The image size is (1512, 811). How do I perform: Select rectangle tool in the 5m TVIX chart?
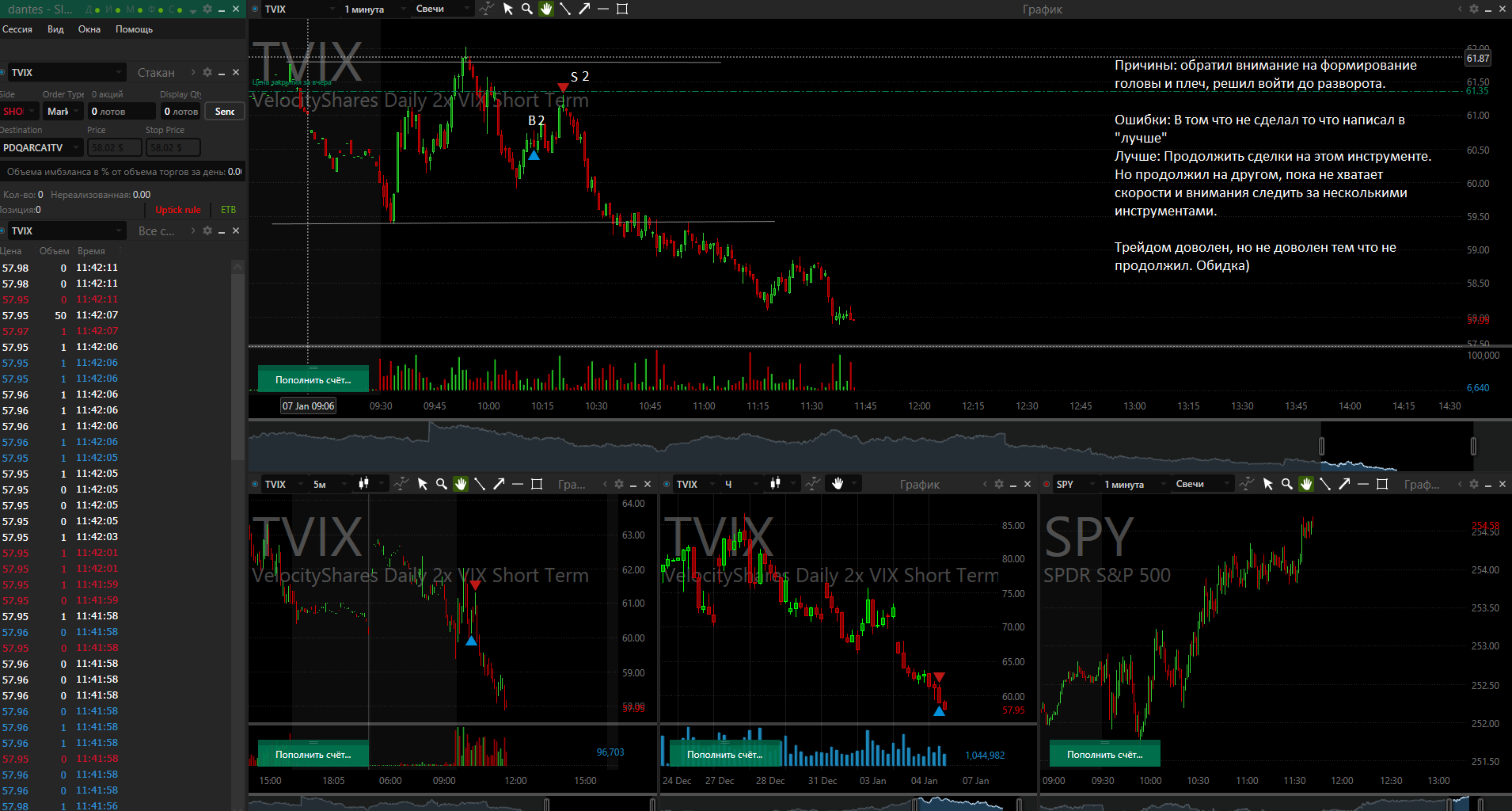537,484
